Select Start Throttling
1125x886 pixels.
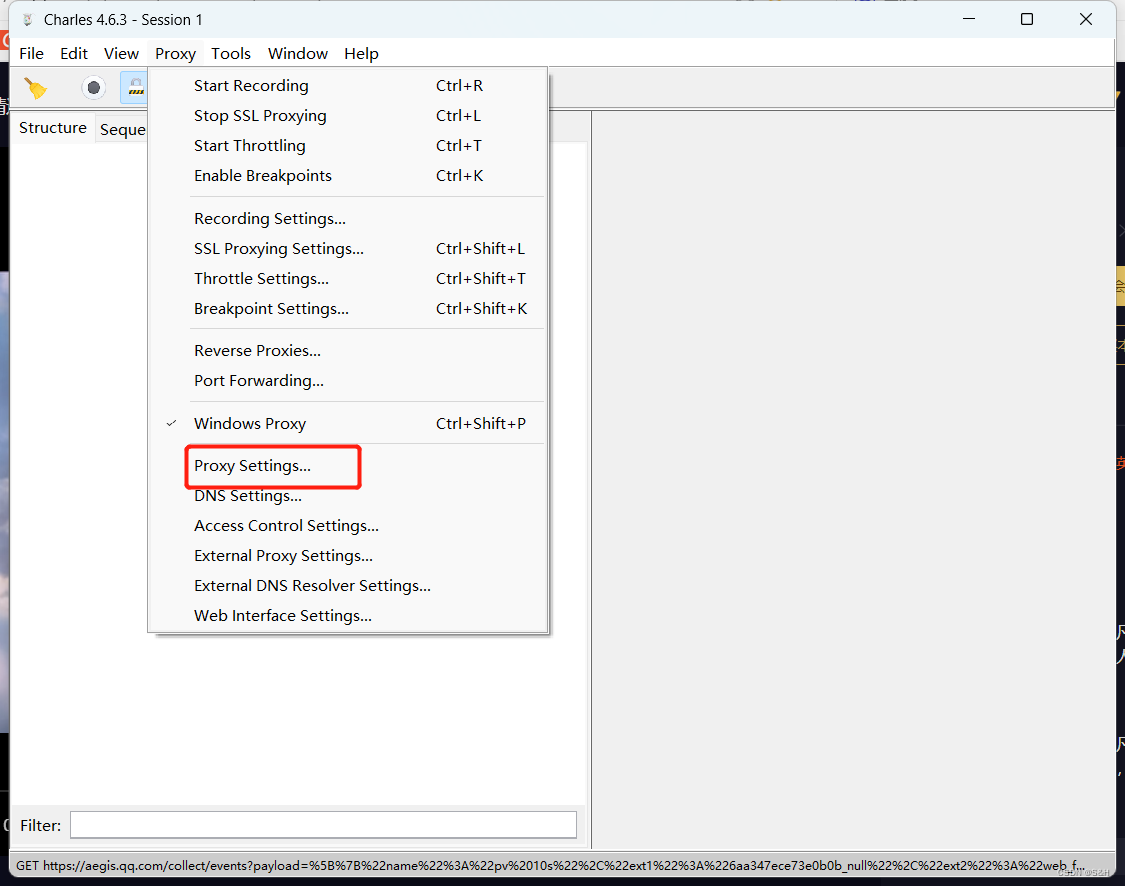(348, 146)
